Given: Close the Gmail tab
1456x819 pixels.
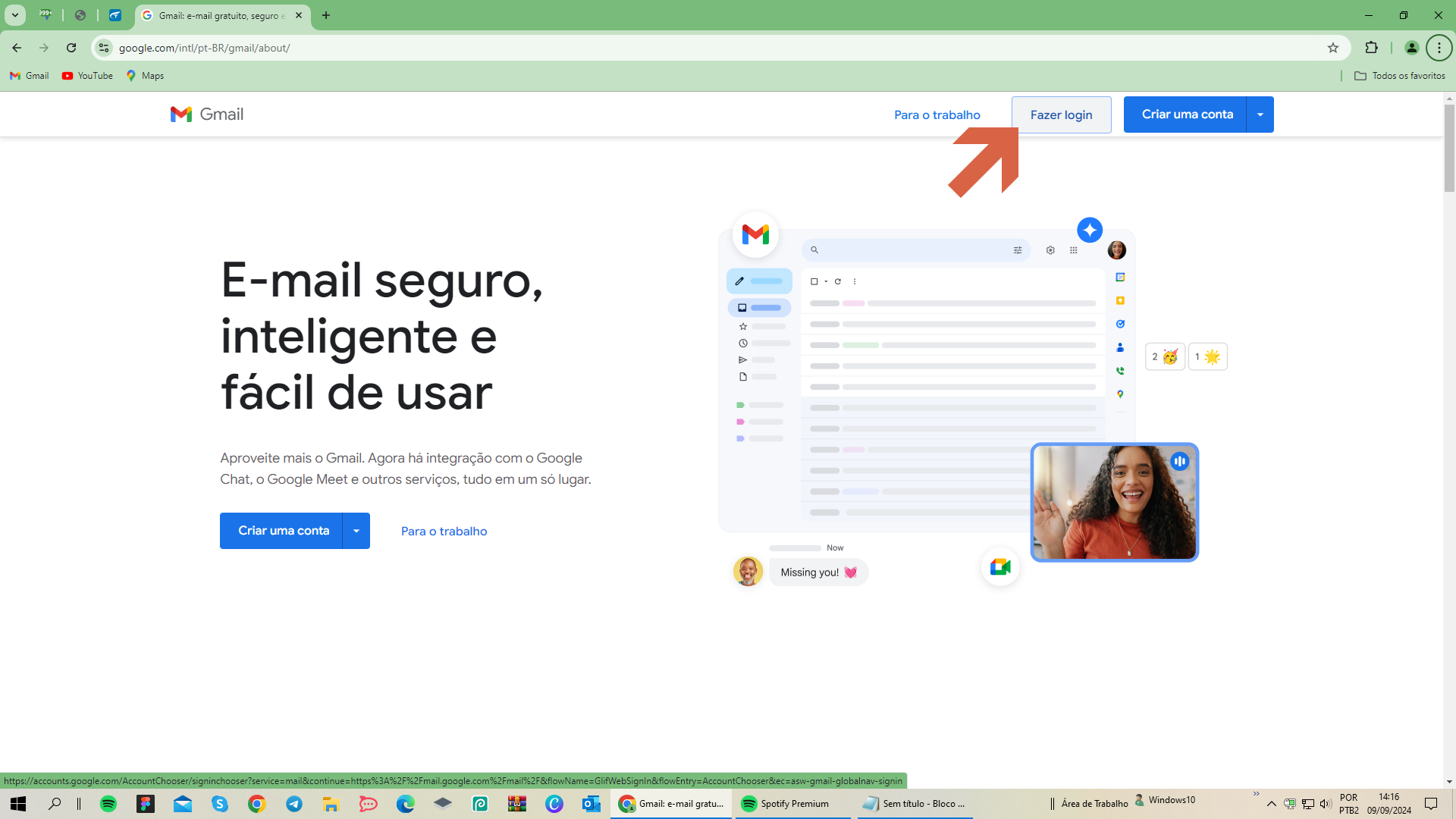Looking at the screenshot, I should [x=299, y=15].
